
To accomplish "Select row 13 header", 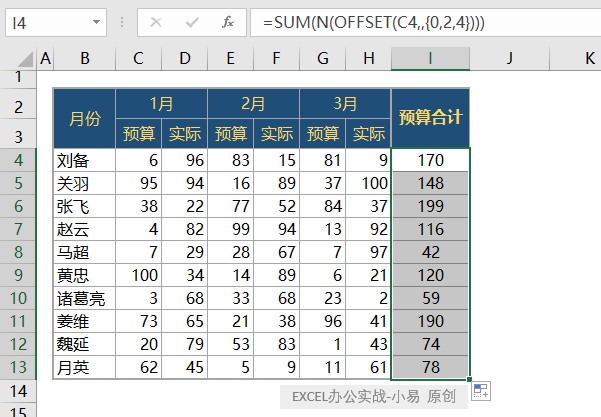I will click(x=18, y=367).
